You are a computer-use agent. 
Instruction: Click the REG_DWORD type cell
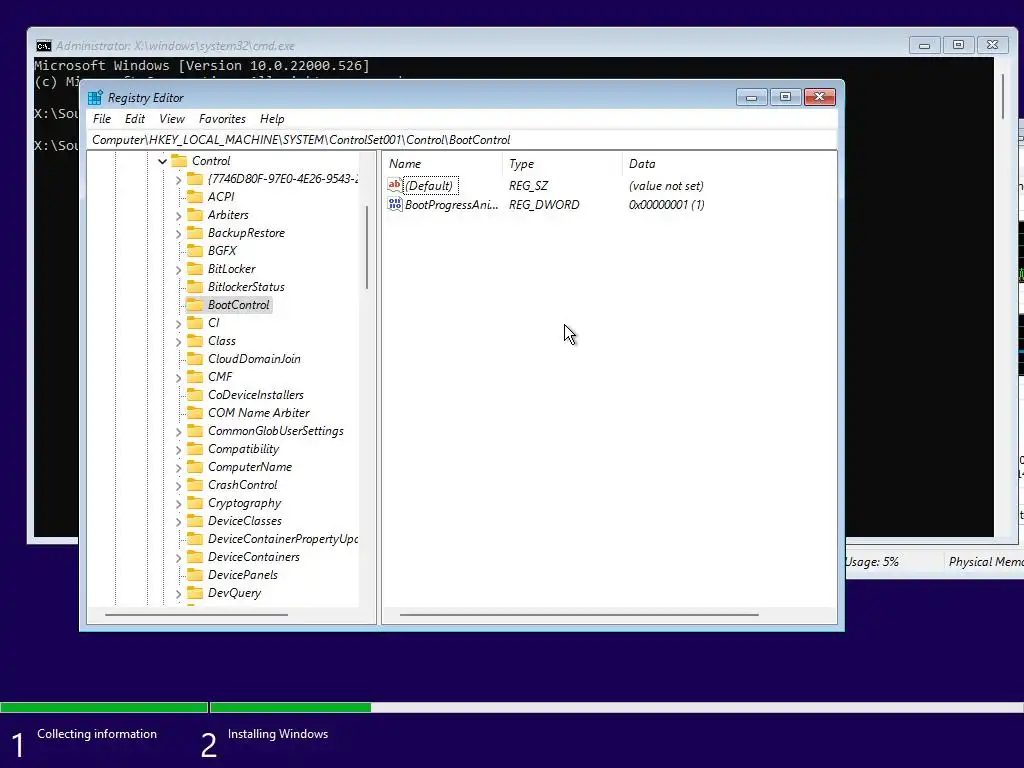coord(544,204)
